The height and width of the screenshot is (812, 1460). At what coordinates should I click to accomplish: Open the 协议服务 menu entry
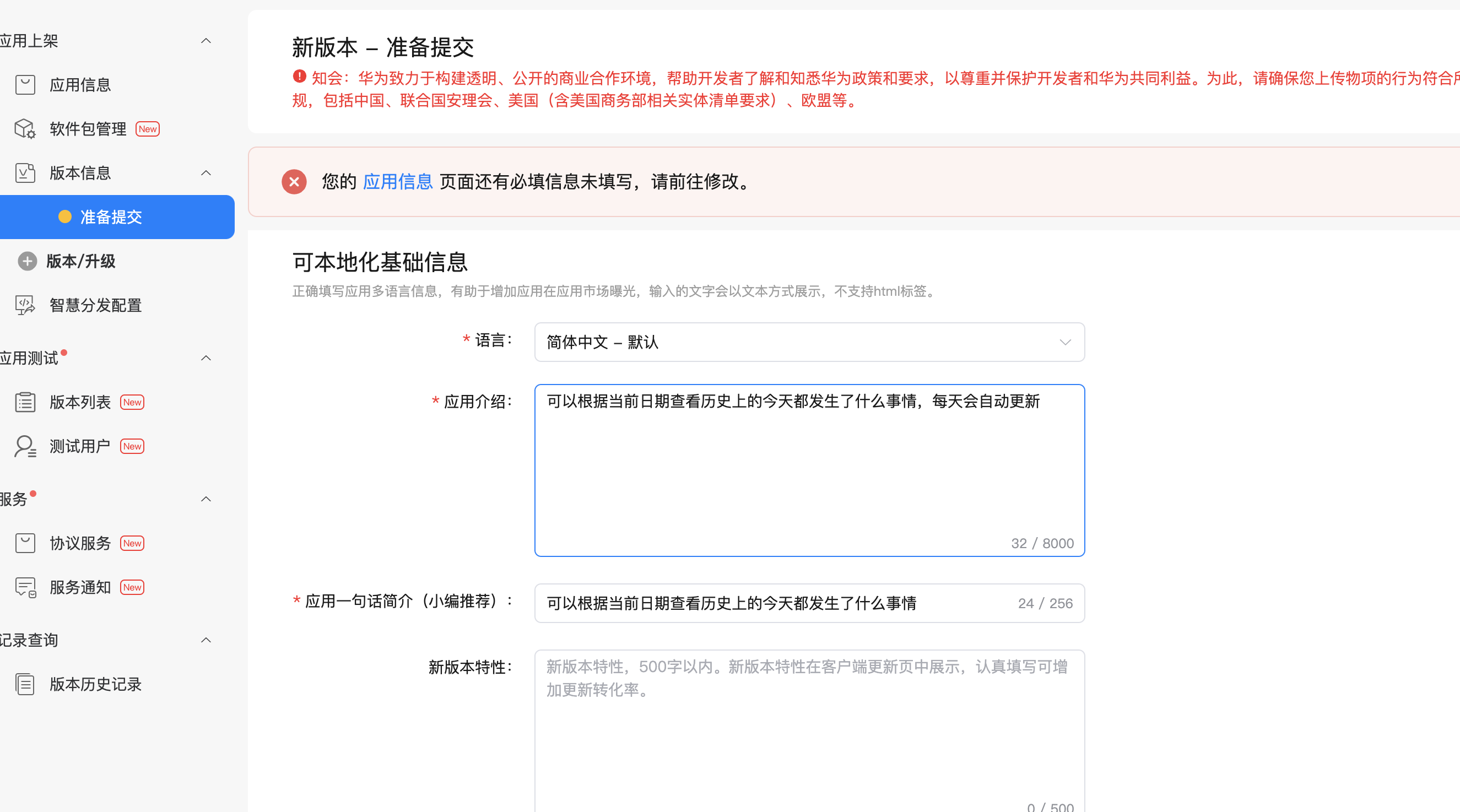pos(80,543)
